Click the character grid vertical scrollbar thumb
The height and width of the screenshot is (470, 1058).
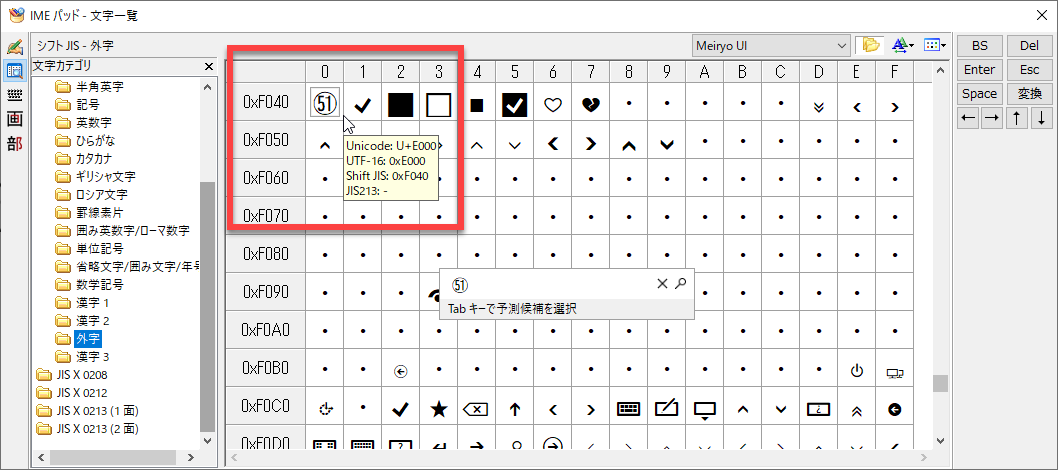(x=939, y=384)
